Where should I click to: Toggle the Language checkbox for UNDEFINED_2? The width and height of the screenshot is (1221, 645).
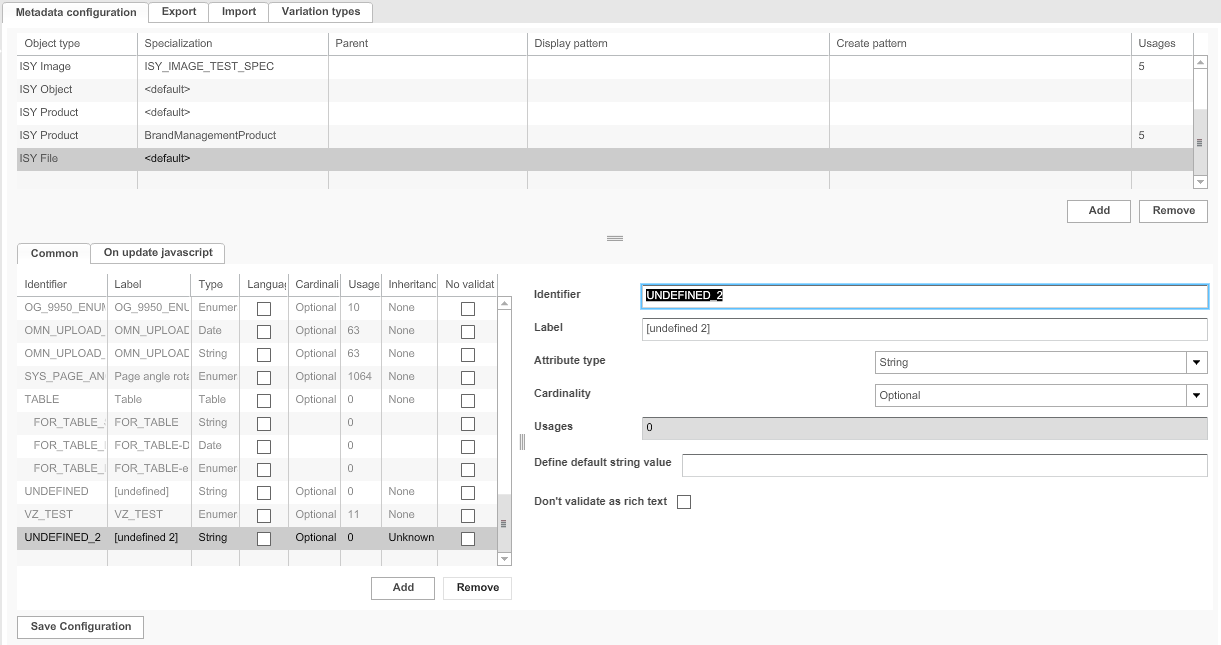pyautogui.click(x=264, y=538)
